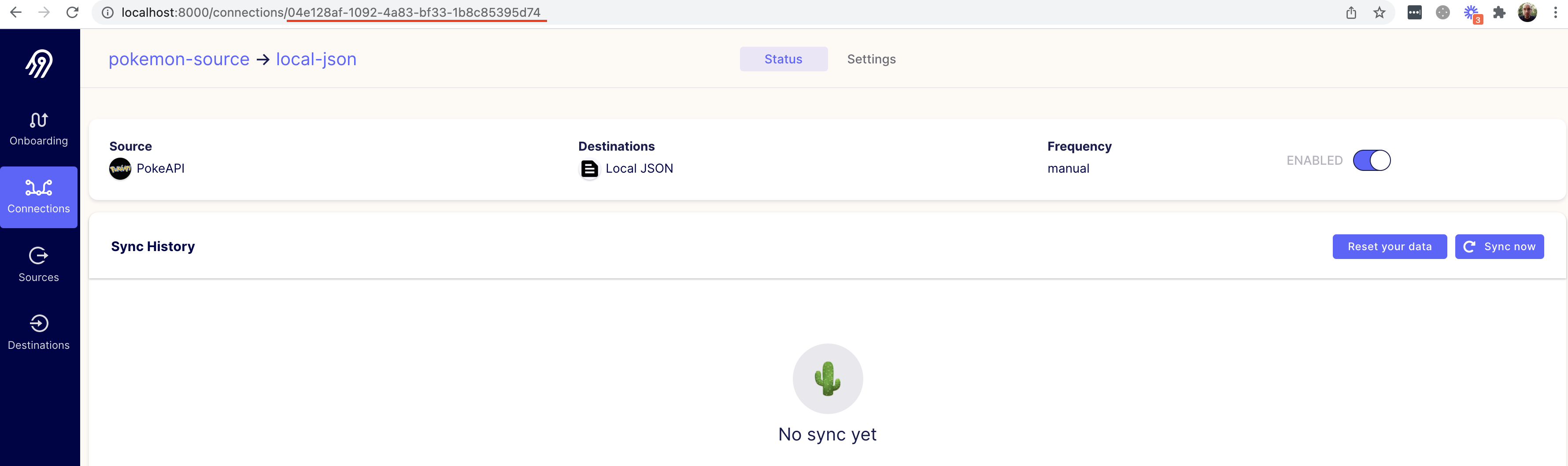Image resolution: width=1568 pixels, height=466 pixels.
Task: Reload the page
Action: [72, 13]
